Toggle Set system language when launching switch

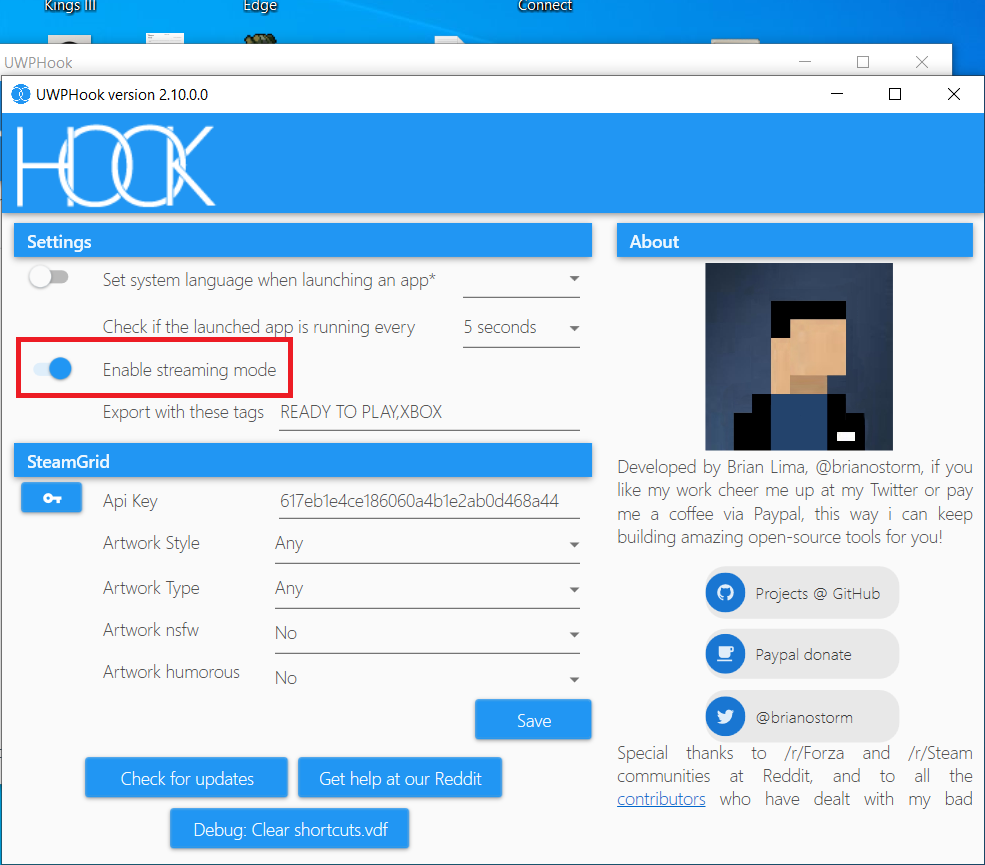click(x=49, y=277)
